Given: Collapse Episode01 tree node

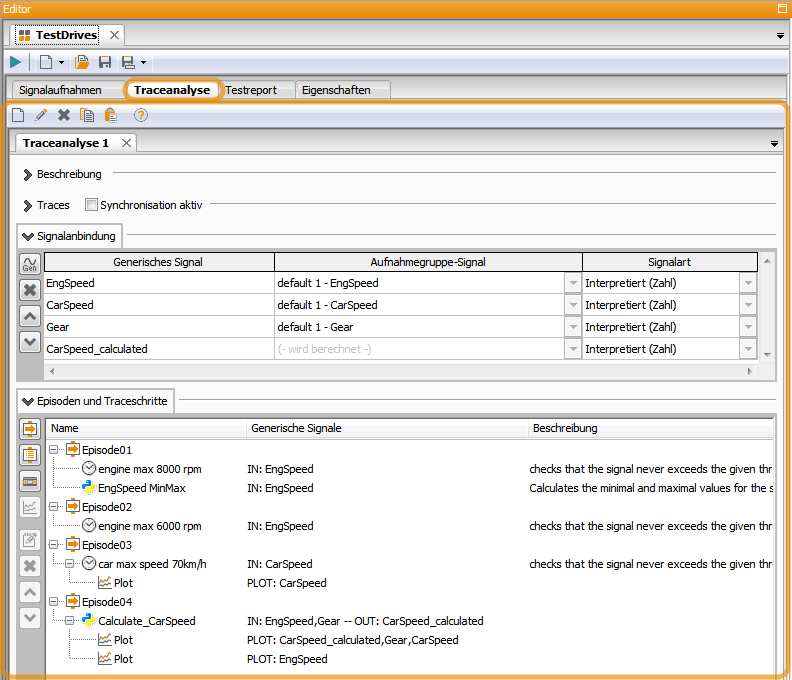Looking at the screenshot, I should click(54, 449).
